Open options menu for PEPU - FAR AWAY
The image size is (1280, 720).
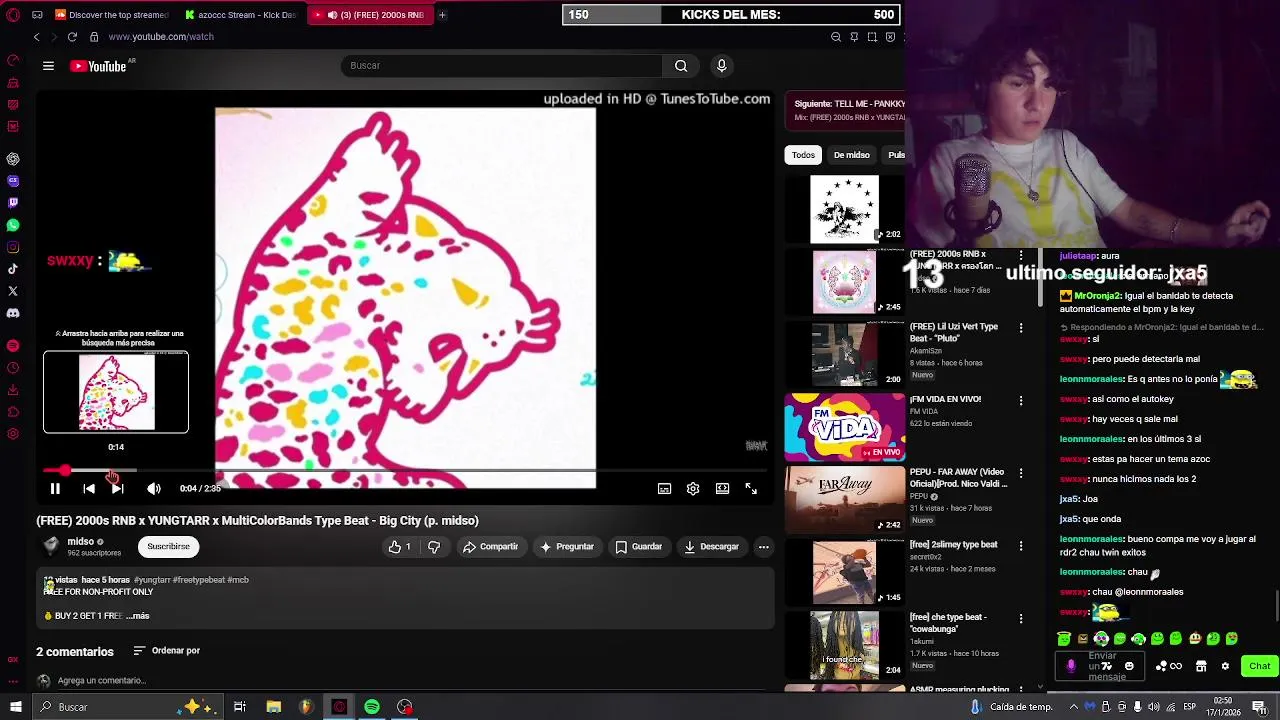click(x=1021, y=473)
